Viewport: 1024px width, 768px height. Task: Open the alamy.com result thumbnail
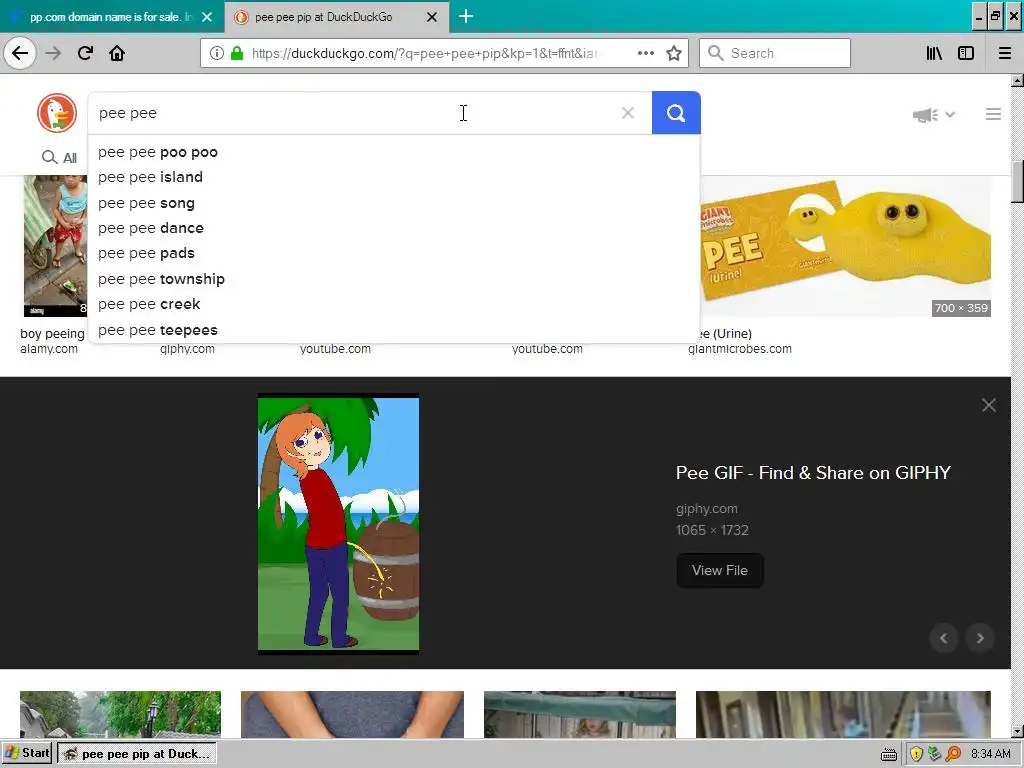(x=55, y=246)
